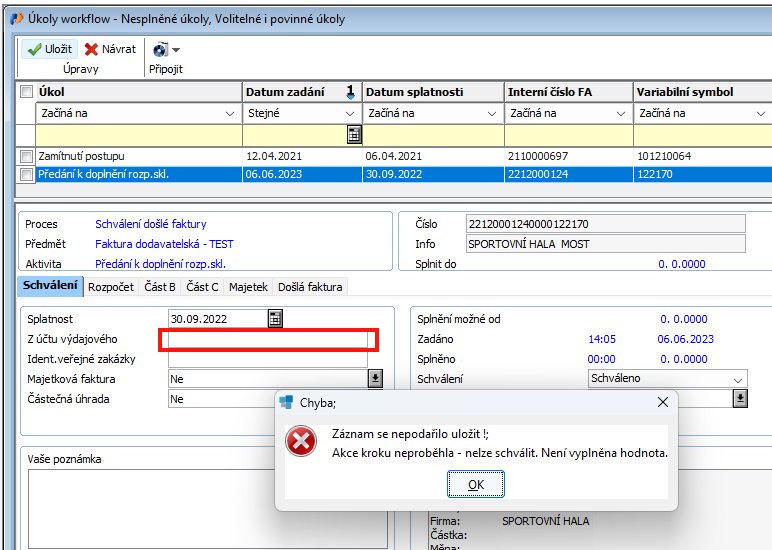Open the Došlá faktura tab

[310, 287]
